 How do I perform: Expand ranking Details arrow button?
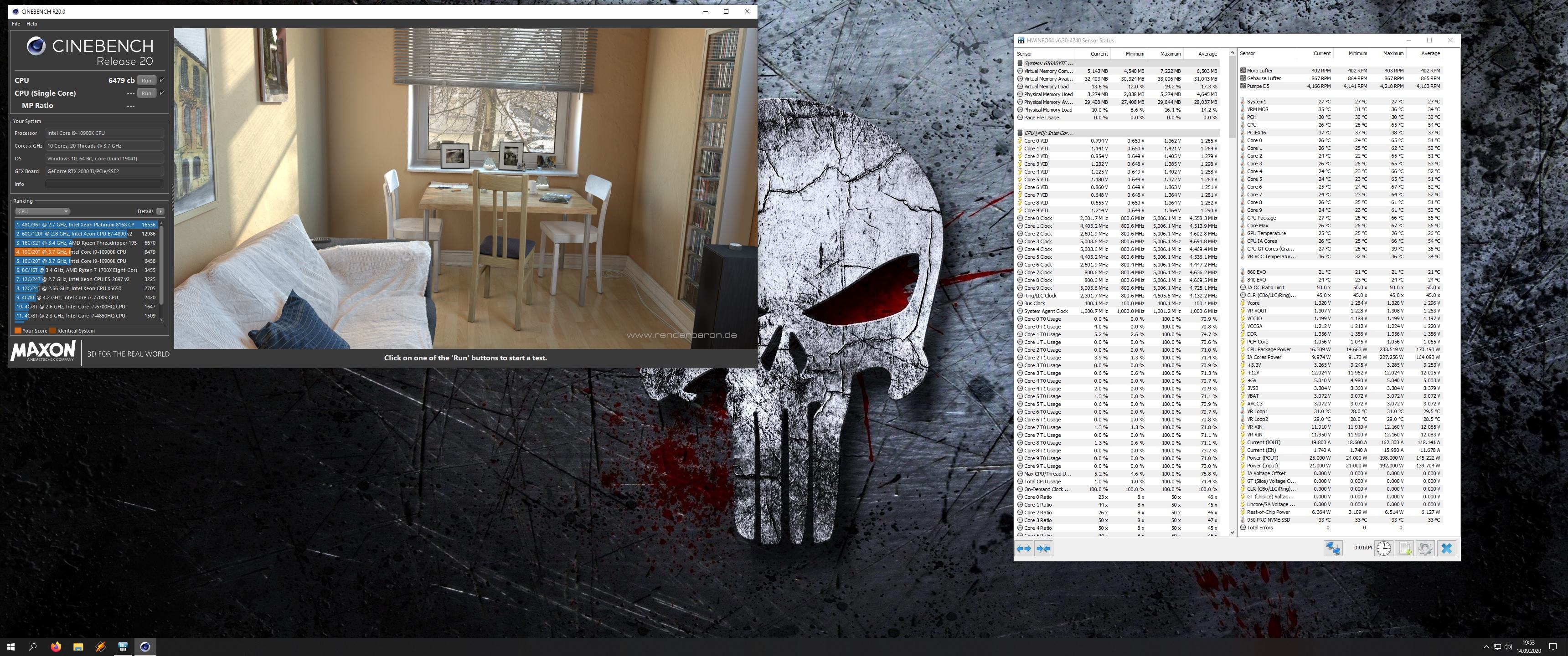pos(160,211)
